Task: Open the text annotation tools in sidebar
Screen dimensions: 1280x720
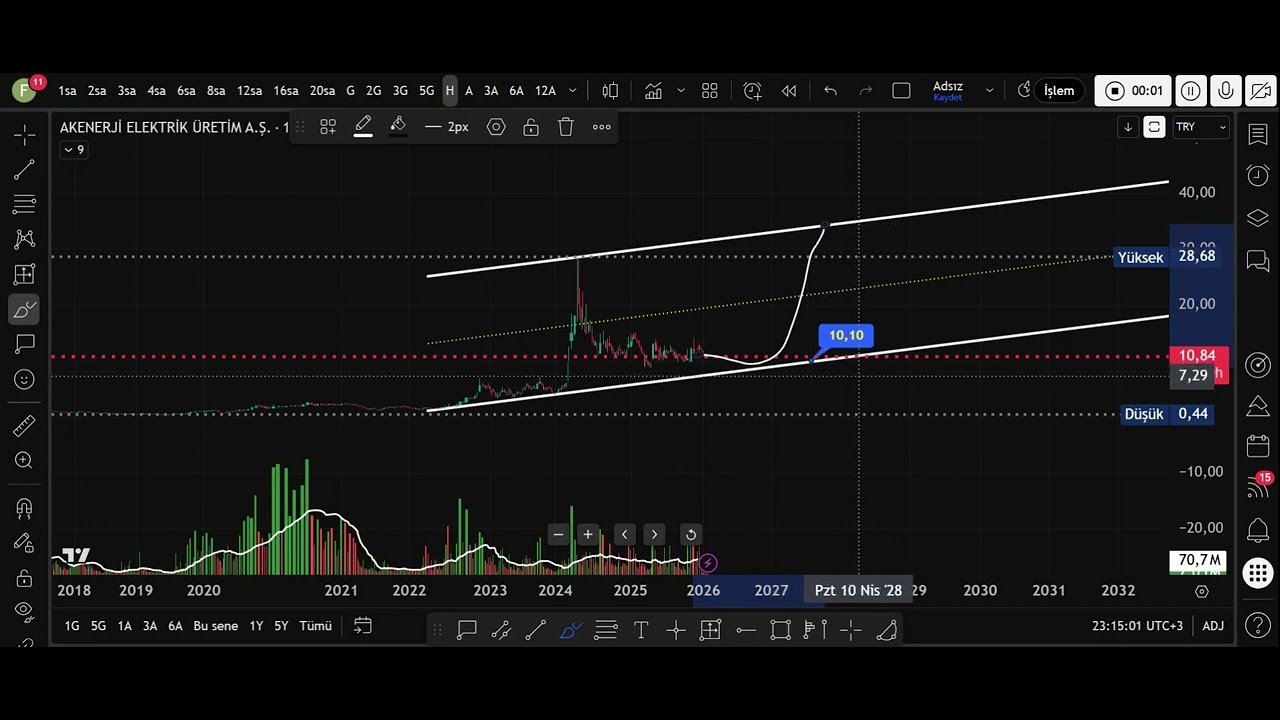Action: point(24,344)
